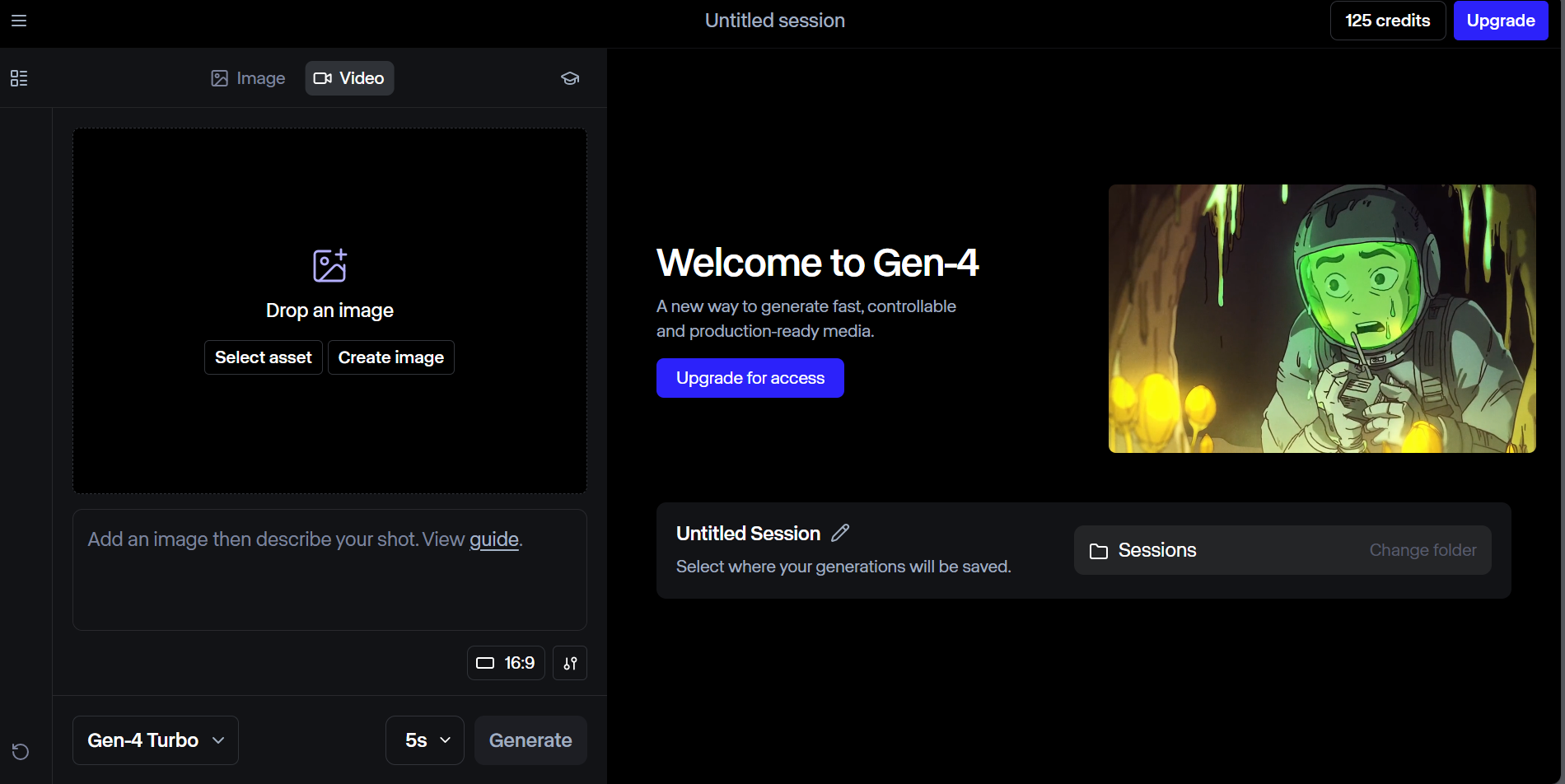Click Change folder for Sessions
Screen dimensions: 1565x784
click(1423, 550)
